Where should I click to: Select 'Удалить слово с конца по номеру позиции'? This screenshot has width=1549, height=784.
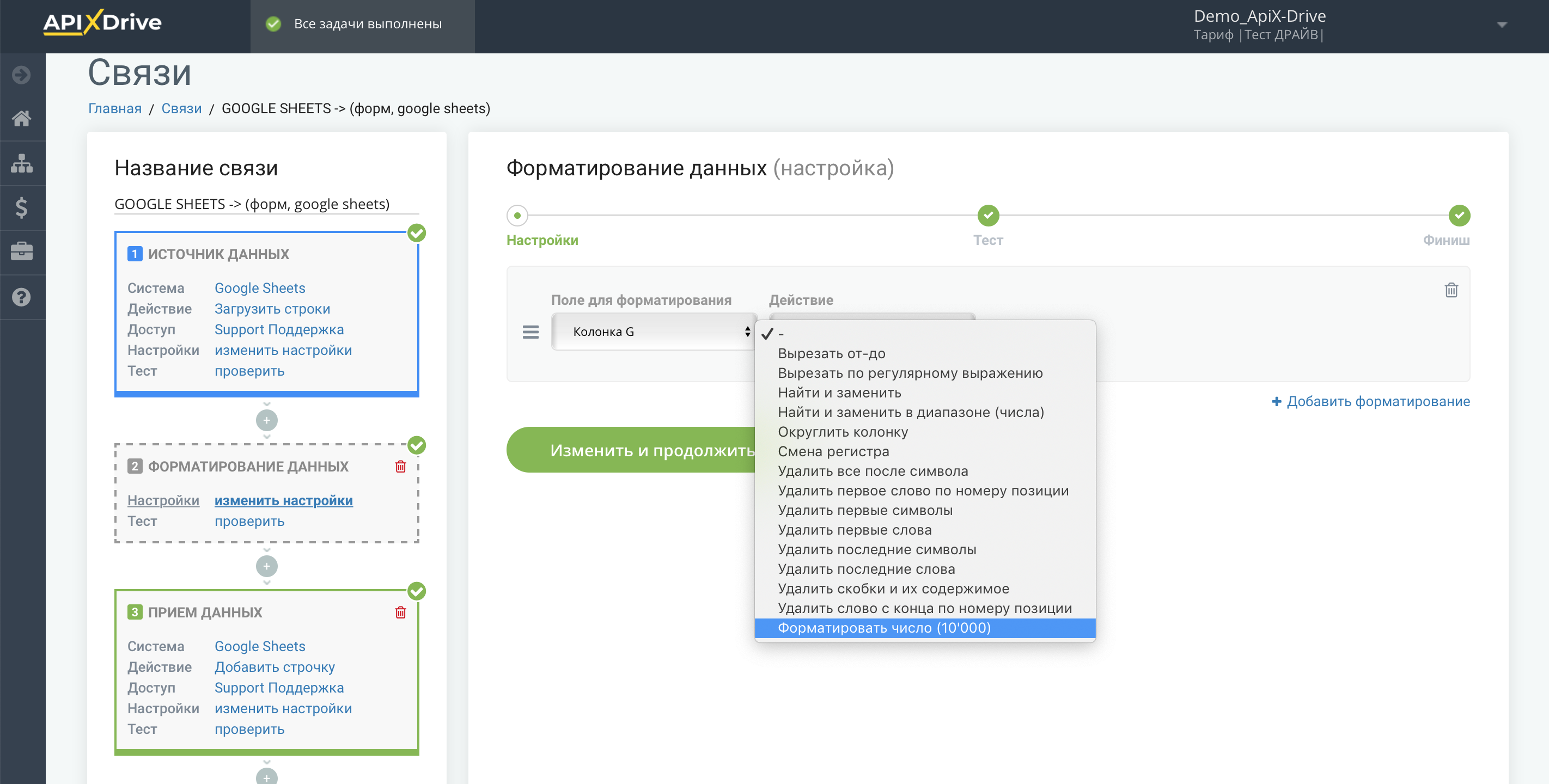[x=925, y=609]
